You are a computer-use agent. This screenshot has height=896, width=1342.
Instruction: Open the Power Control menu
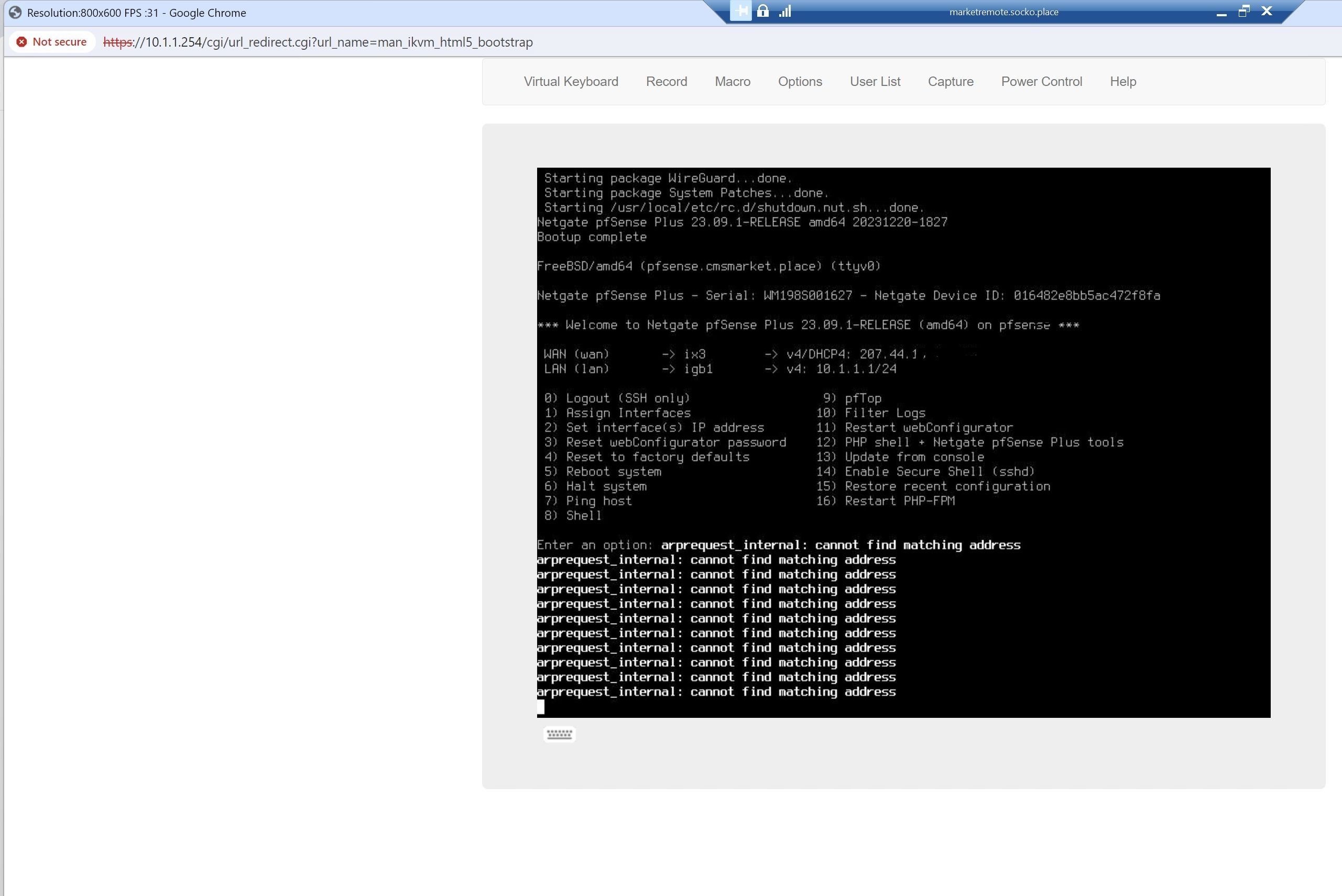[x=1041, y=82]
